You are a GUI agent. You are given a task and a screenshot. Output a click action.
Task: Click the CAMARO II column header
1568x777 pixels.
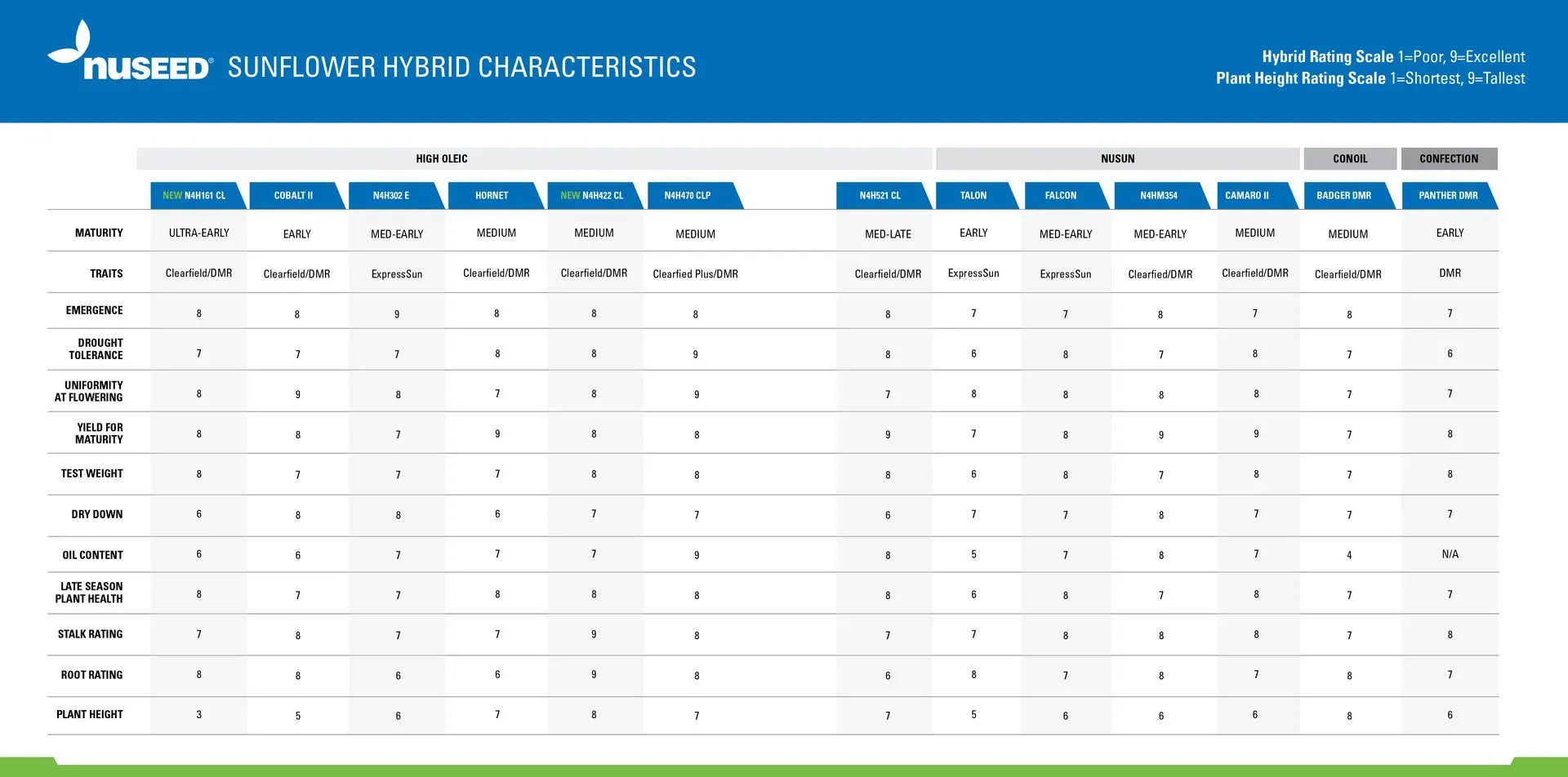(1247, 196)
